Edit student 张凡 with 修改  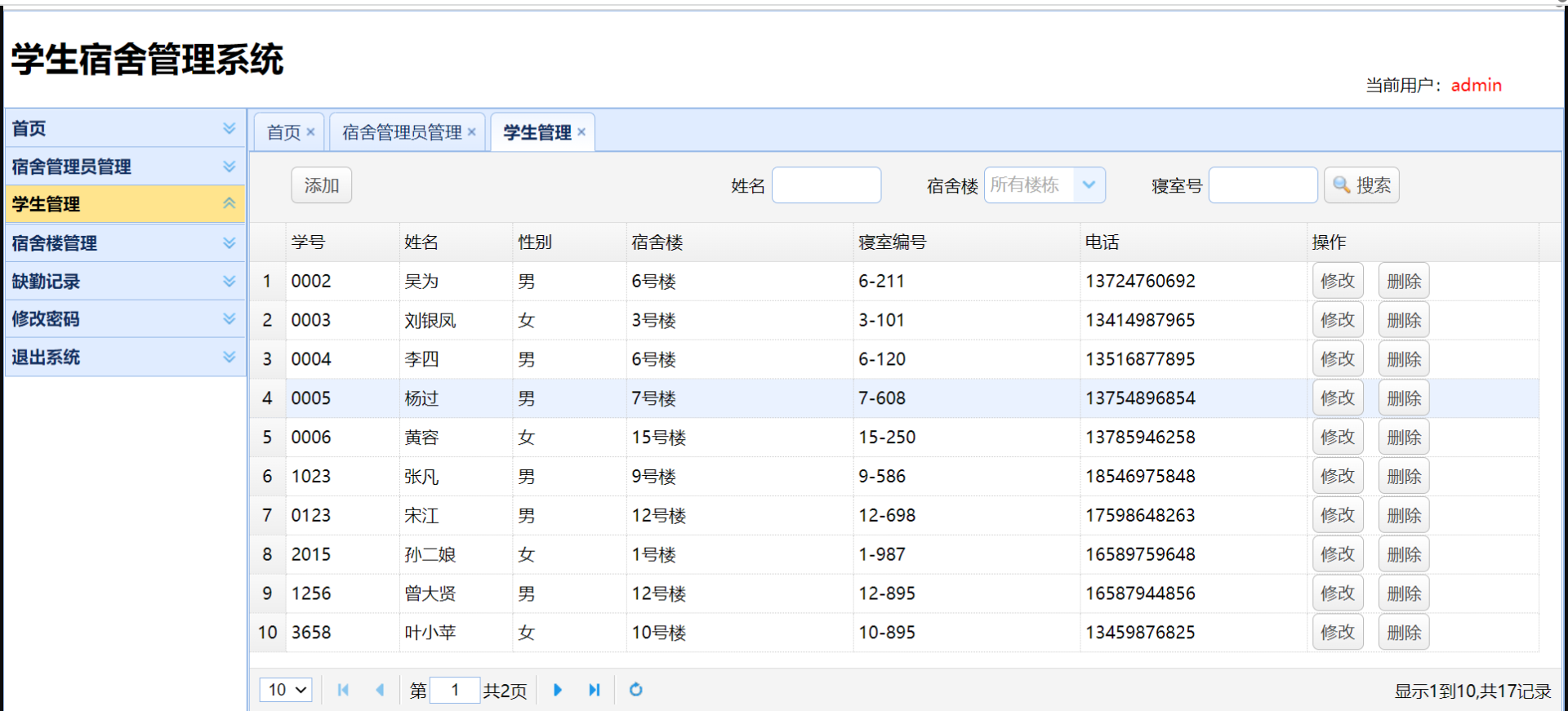[1338, 476]
